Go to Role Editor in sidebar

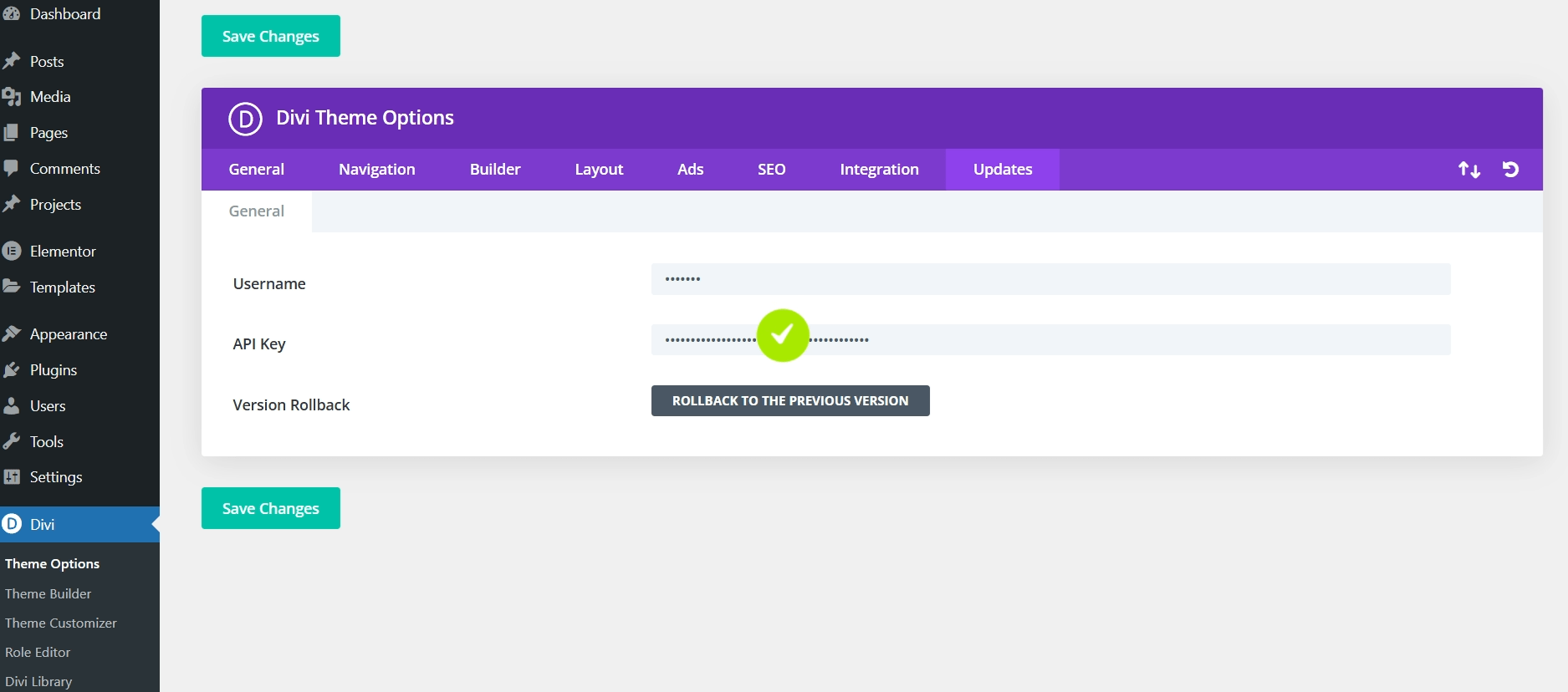(x=38, y=652)
